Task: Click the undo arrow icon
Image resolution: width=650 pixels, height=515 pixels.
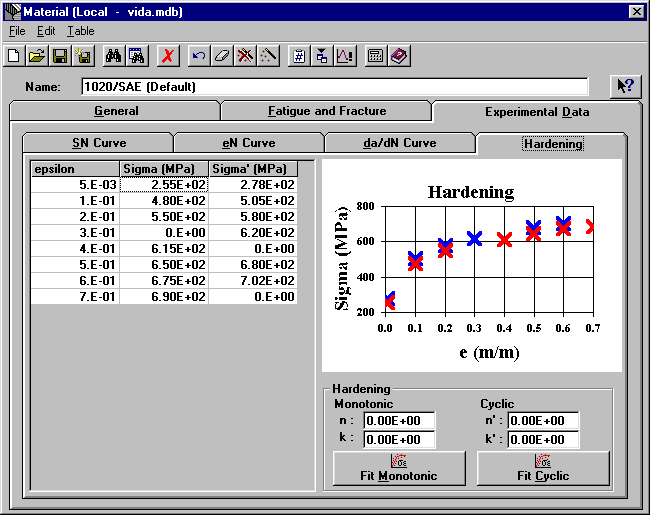Action: point(199,56)
